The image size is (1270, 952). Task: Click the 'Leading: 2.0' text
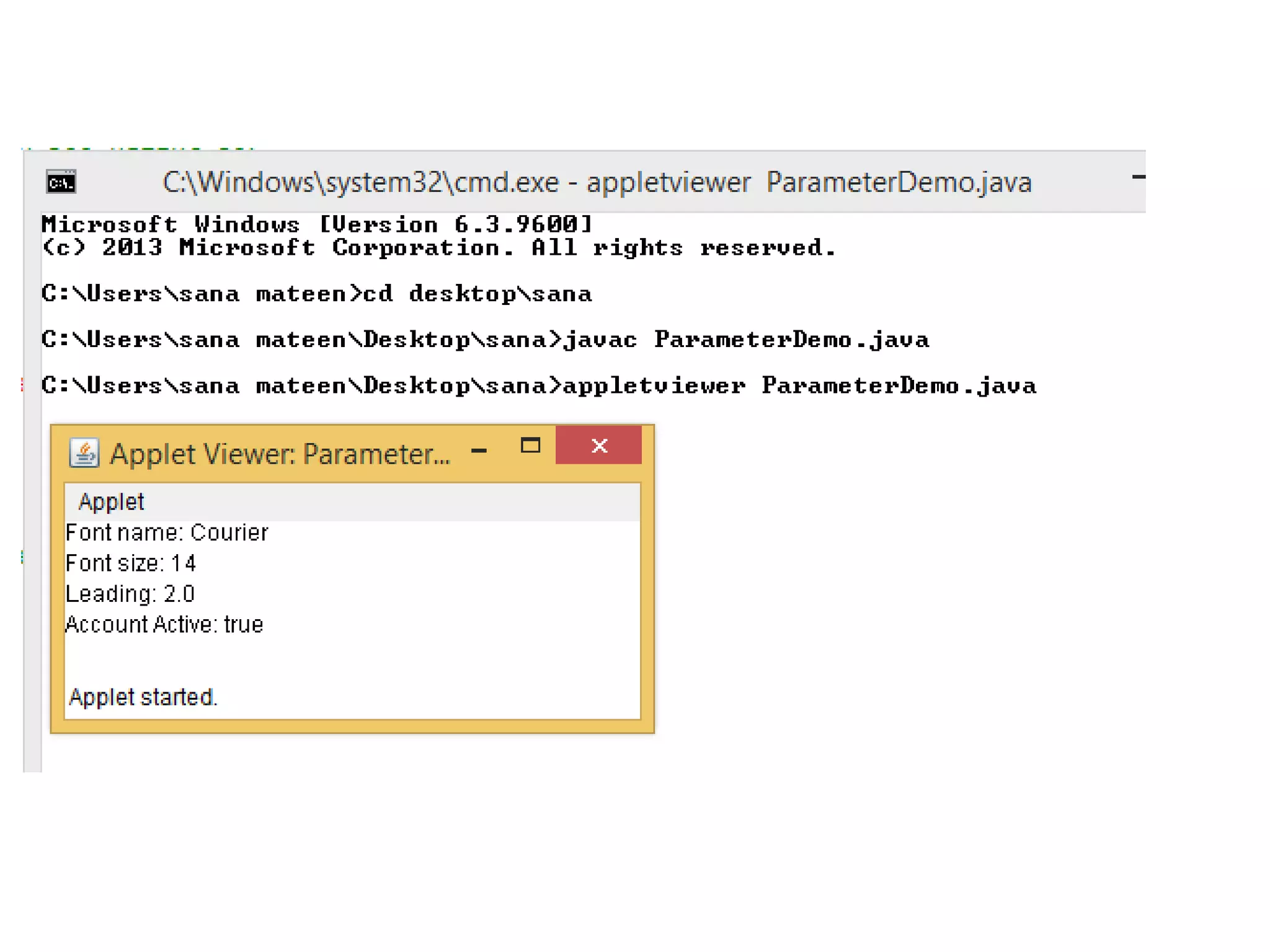click(130, 594)
